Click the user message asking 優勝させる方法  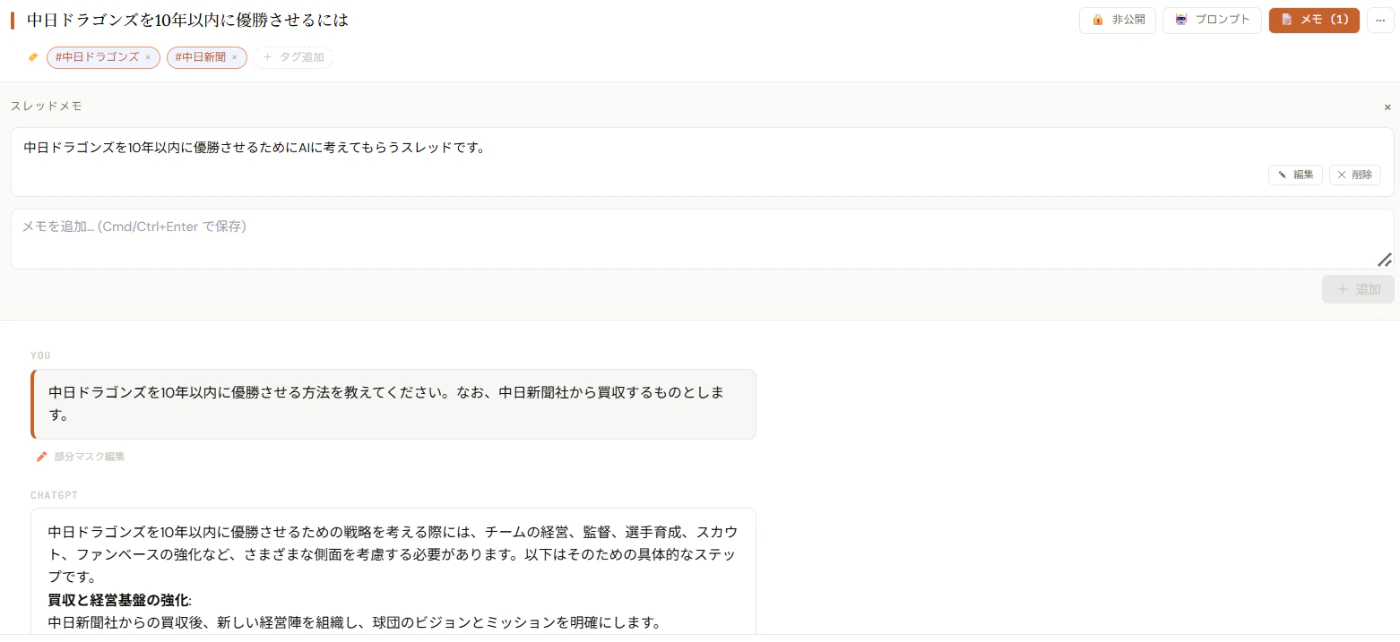tap(393, 404)
